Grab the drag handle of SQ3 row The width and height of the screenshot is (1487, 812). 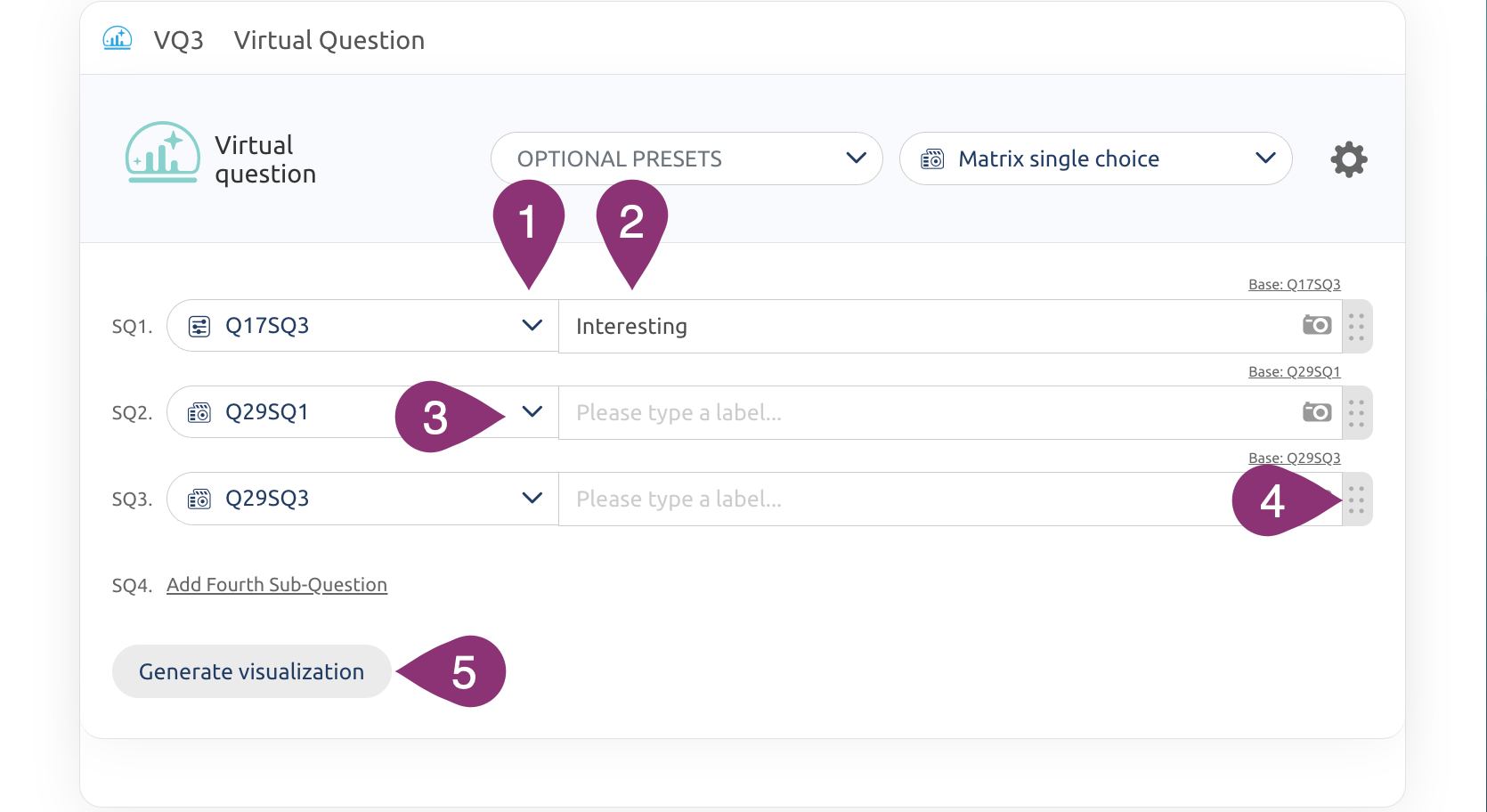(x=1356, y=499)
